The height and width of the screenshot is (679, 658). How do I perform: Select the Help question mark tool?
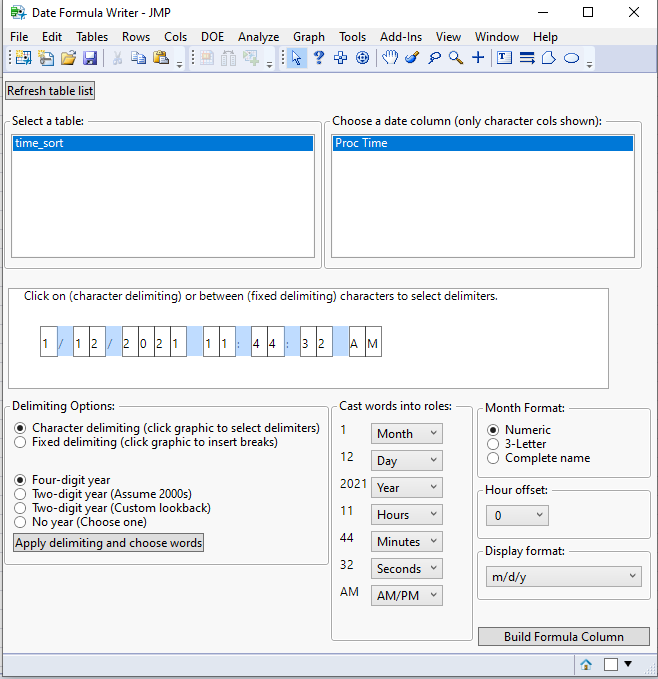(319, 58)
